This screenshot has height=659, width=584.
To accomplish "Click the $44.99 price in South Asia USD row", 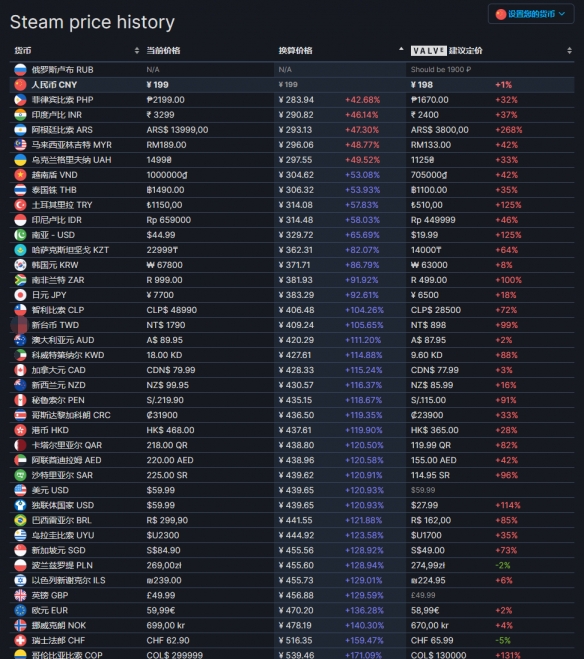I will (x=161, y=235).
